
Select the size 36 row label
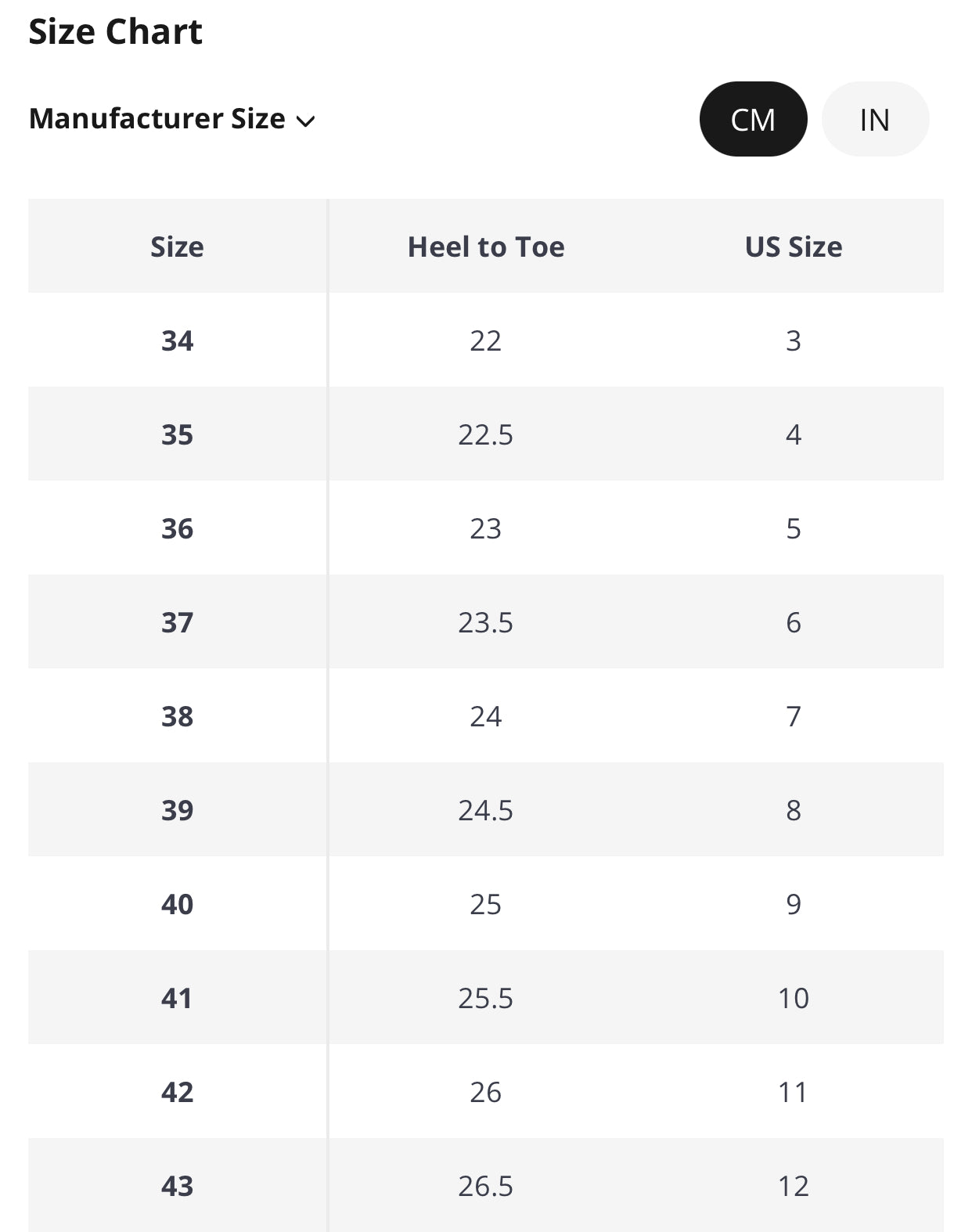[x=177, y=528]
